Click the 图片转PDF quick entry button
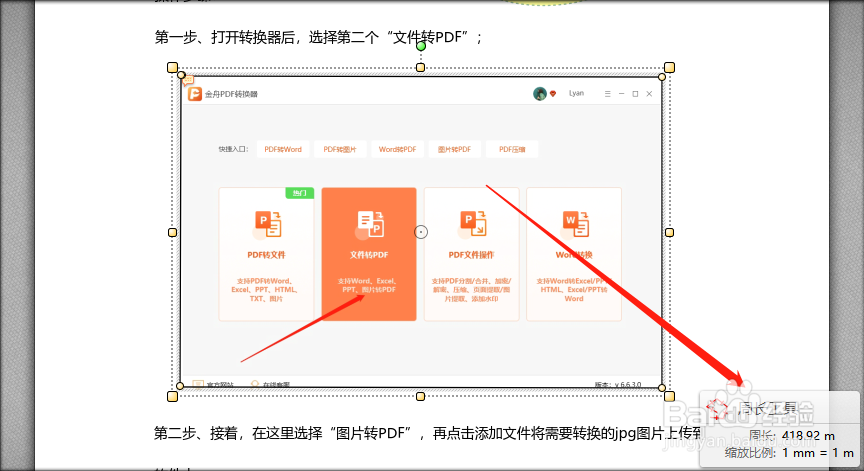This screenshot has height=471, width=864. click(x=455, y=149)
